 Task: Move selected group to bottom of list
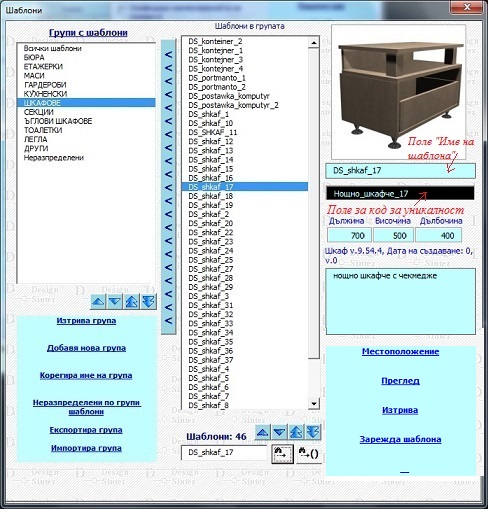tap(148, 302)
